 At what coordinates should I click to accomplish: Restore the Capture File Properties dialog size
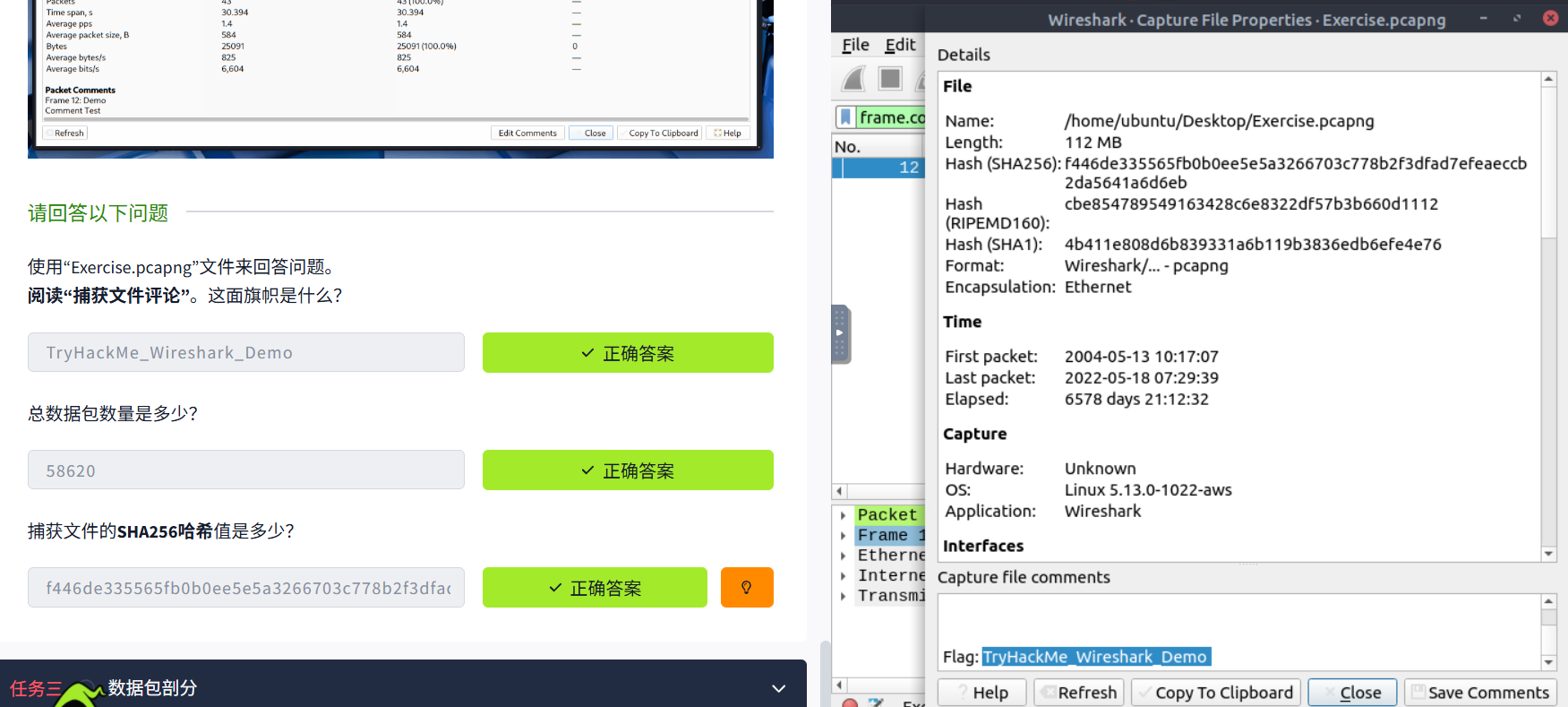(1517, 19)
